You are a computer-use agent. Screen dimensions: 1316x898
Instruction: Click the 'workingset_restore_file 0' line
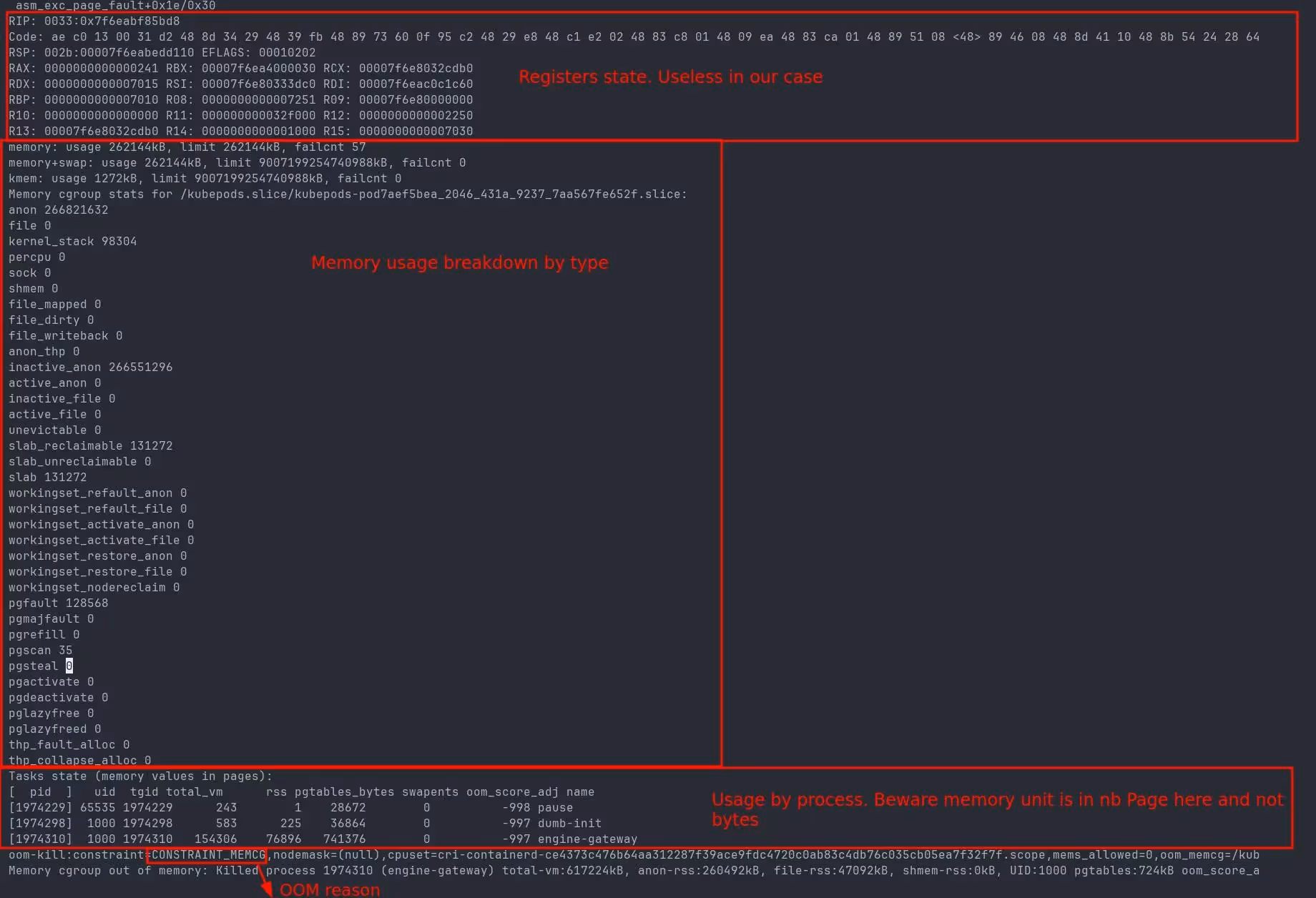[98, 572]
